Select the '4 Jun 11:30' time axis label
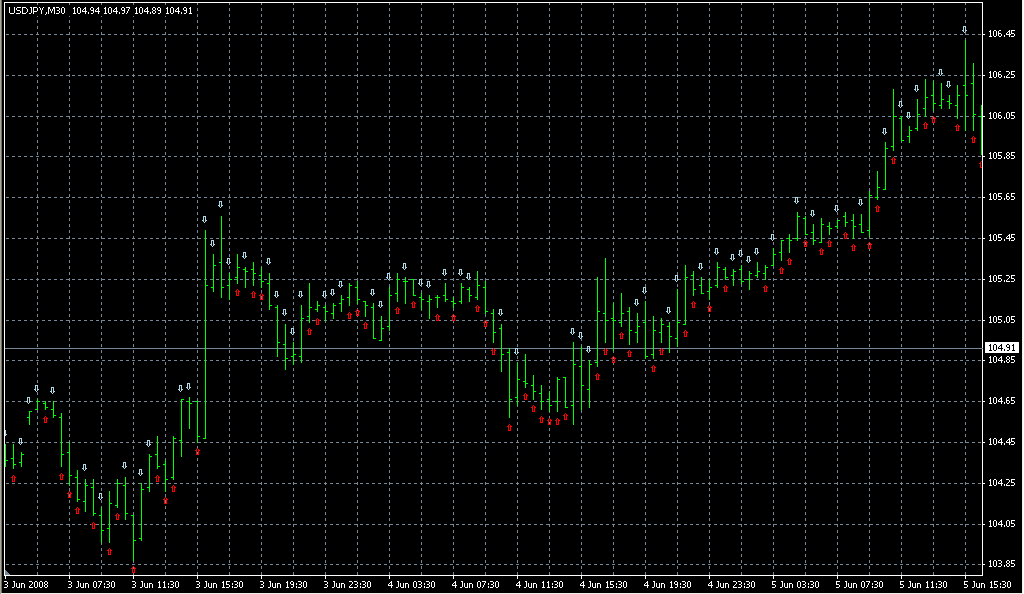This screenshot has height=594, width=1024. click(539, 584)
